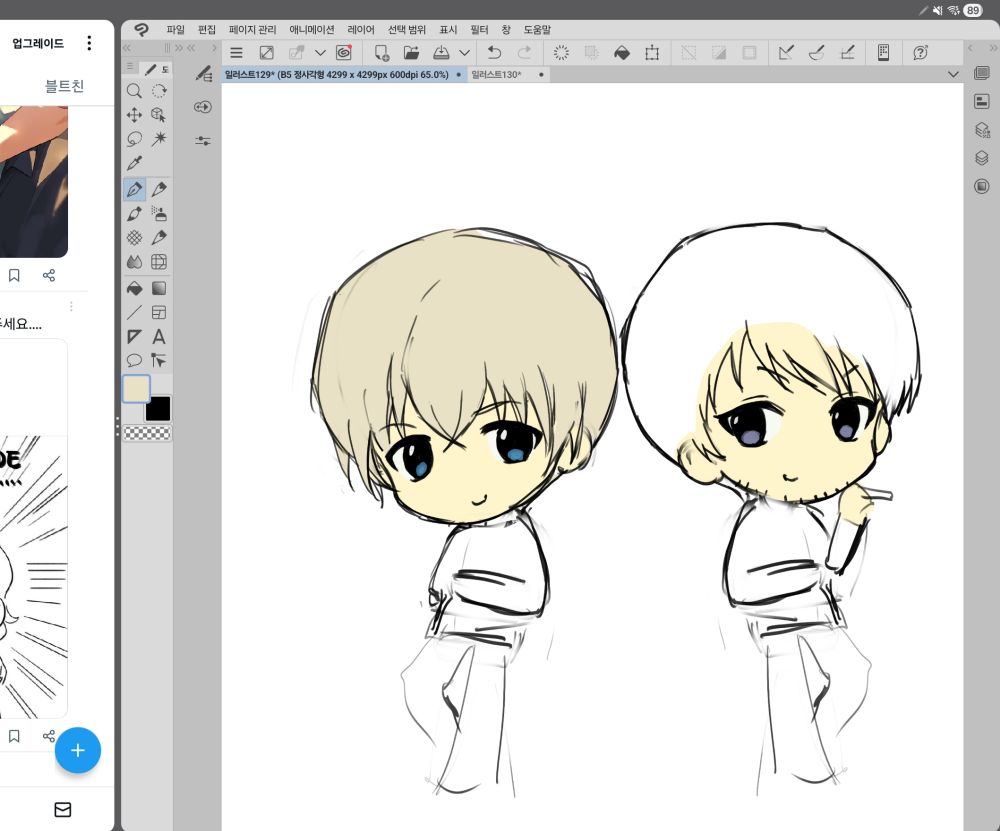Expand right palette dock double-arrow
The height and width of the screenshot is (831, 1000).
pyautogui.click(x=993, y=48)
